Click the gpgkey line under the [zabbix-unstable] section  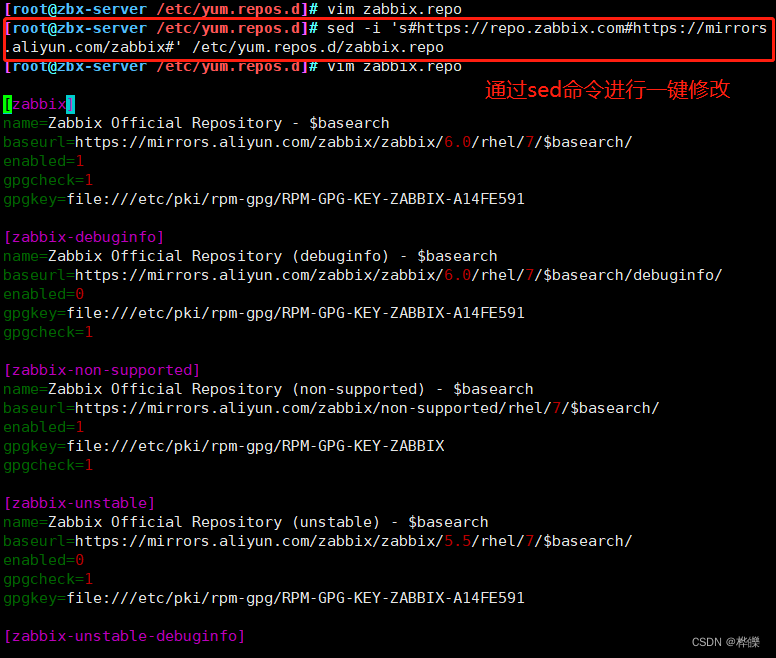264,599
